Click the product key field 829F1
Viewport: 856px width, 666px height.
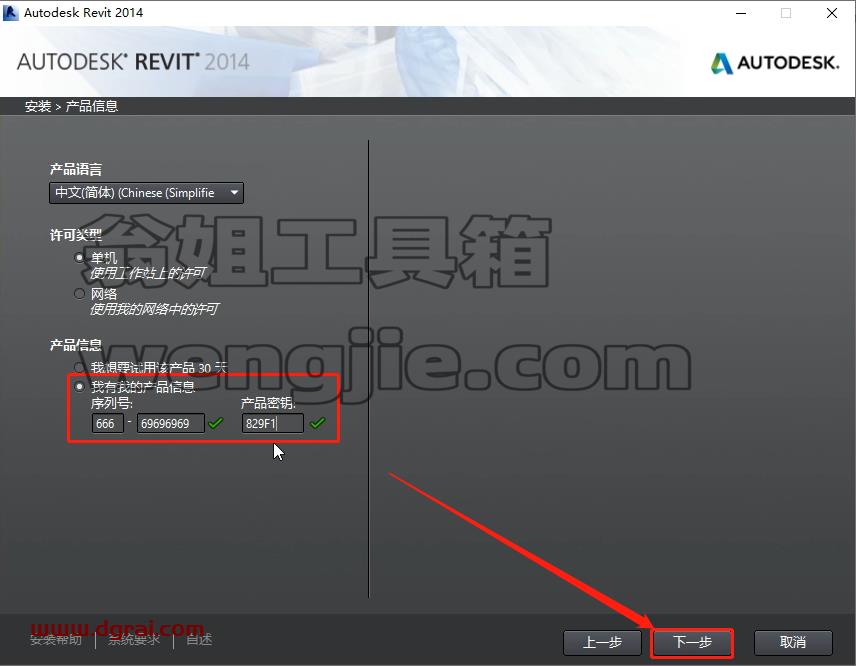pyautogui.click(x=272, y=423)
